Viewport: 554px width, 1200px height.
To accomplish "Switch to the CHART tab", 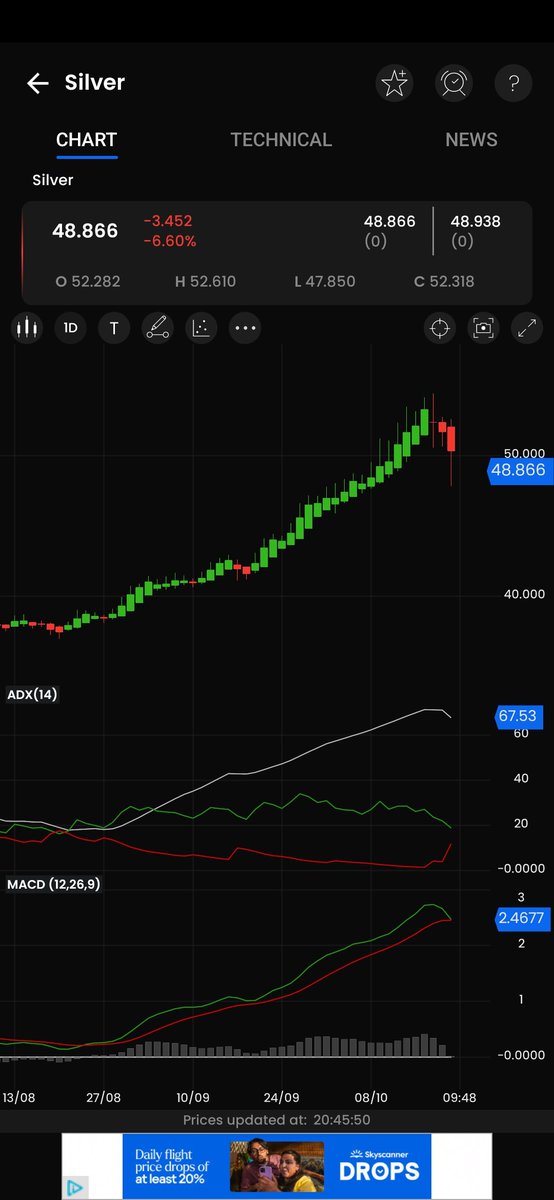I will pos(86,140).
